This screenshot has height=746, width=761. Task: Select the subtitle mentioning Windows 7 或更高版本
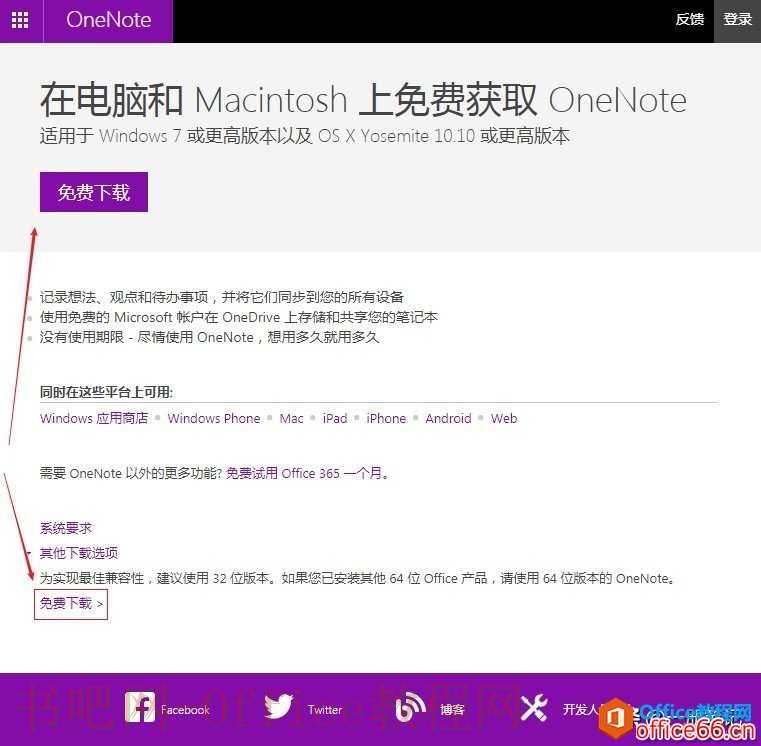[305, 136]
